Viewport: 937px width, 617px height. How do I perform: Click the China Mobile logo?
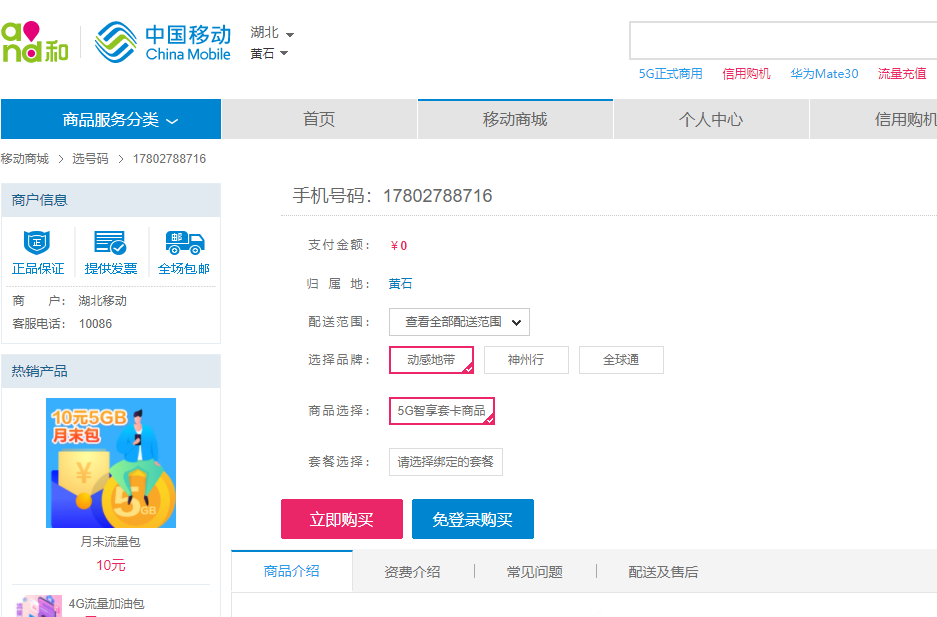click(x=163, y=41)
